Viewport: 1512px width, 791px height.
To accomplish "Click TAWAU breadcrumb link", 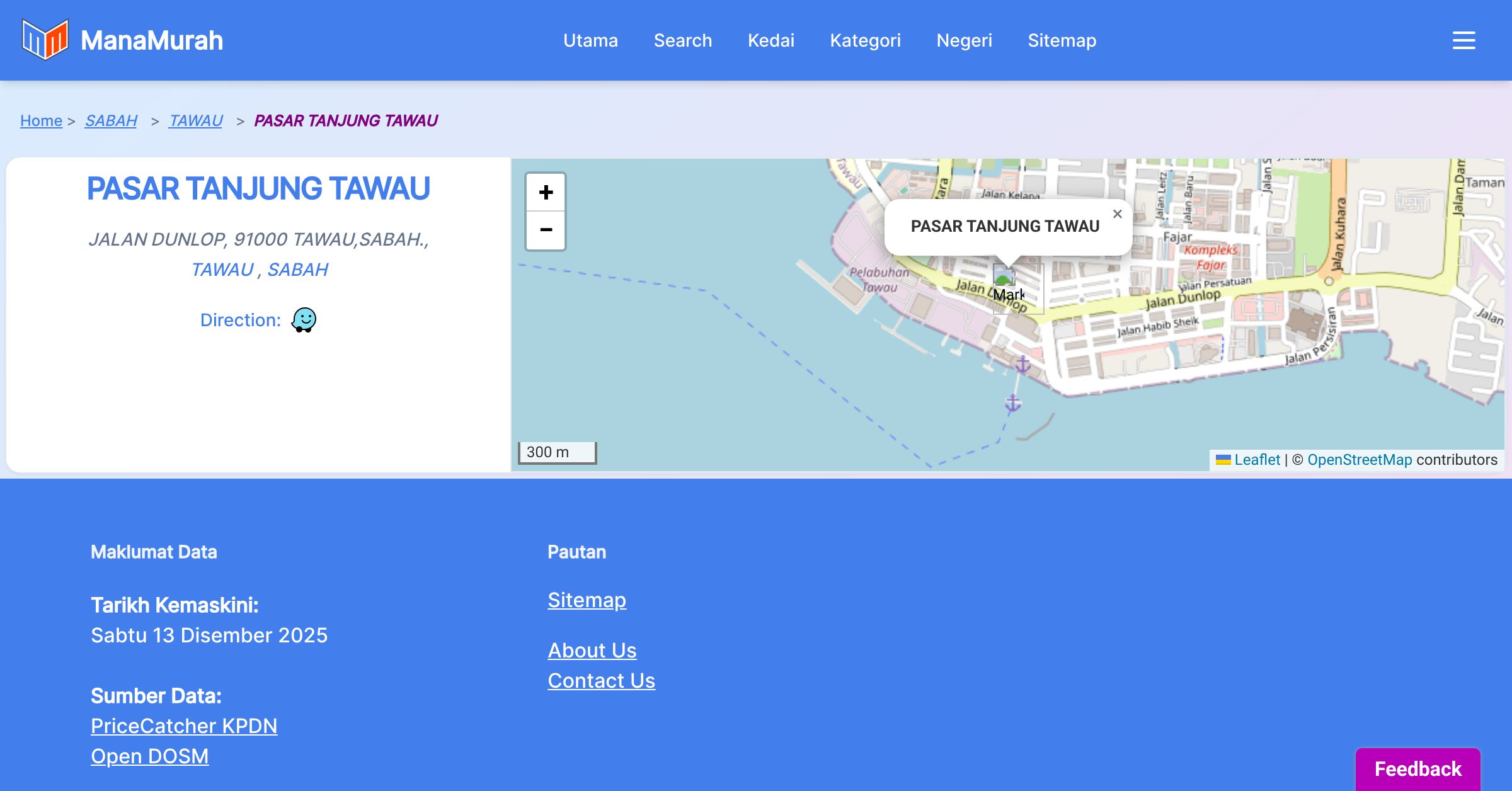I will click(195, 120).
